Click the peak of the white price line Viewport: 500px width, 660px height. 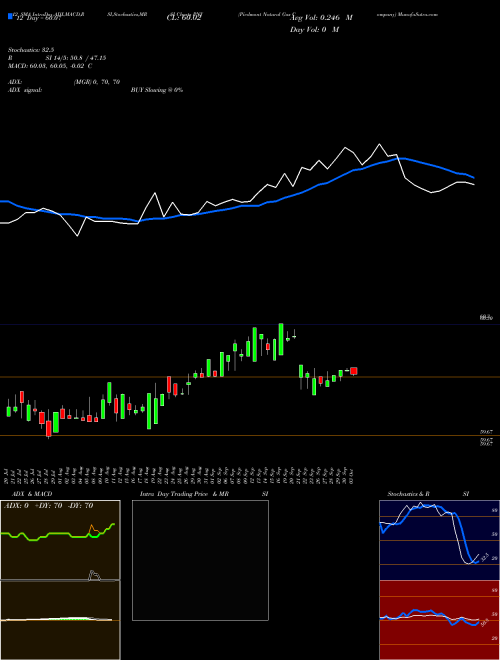[x=379, y=144]
